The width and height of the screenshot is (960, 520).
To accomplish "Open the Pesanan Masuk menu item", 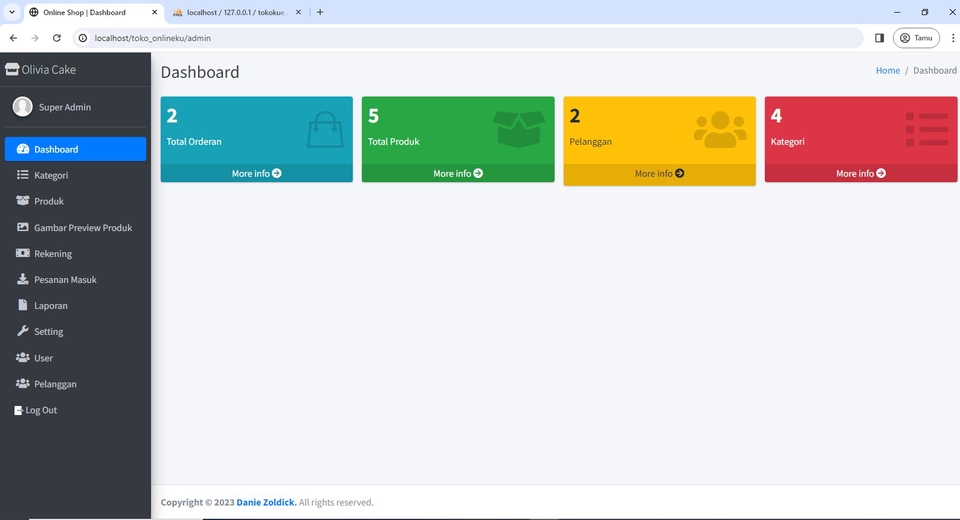I will (x=75, y=279).
